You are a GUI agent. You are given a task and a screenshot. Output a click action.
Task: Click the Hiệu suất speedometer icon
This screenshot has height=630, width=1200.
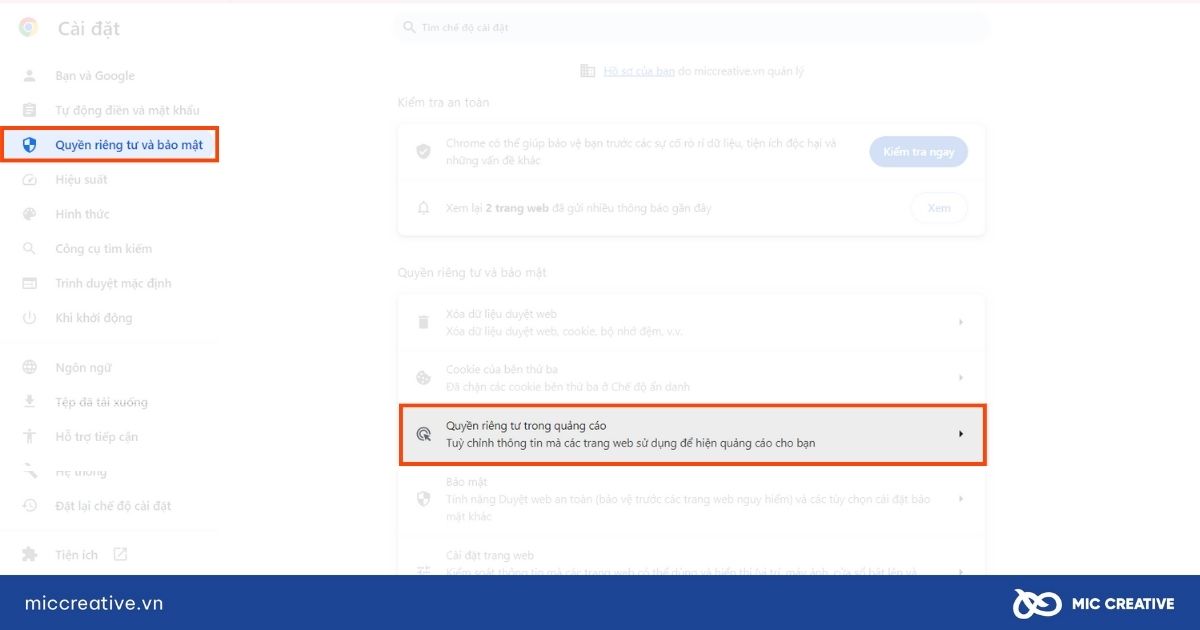(x=30, y=180)
